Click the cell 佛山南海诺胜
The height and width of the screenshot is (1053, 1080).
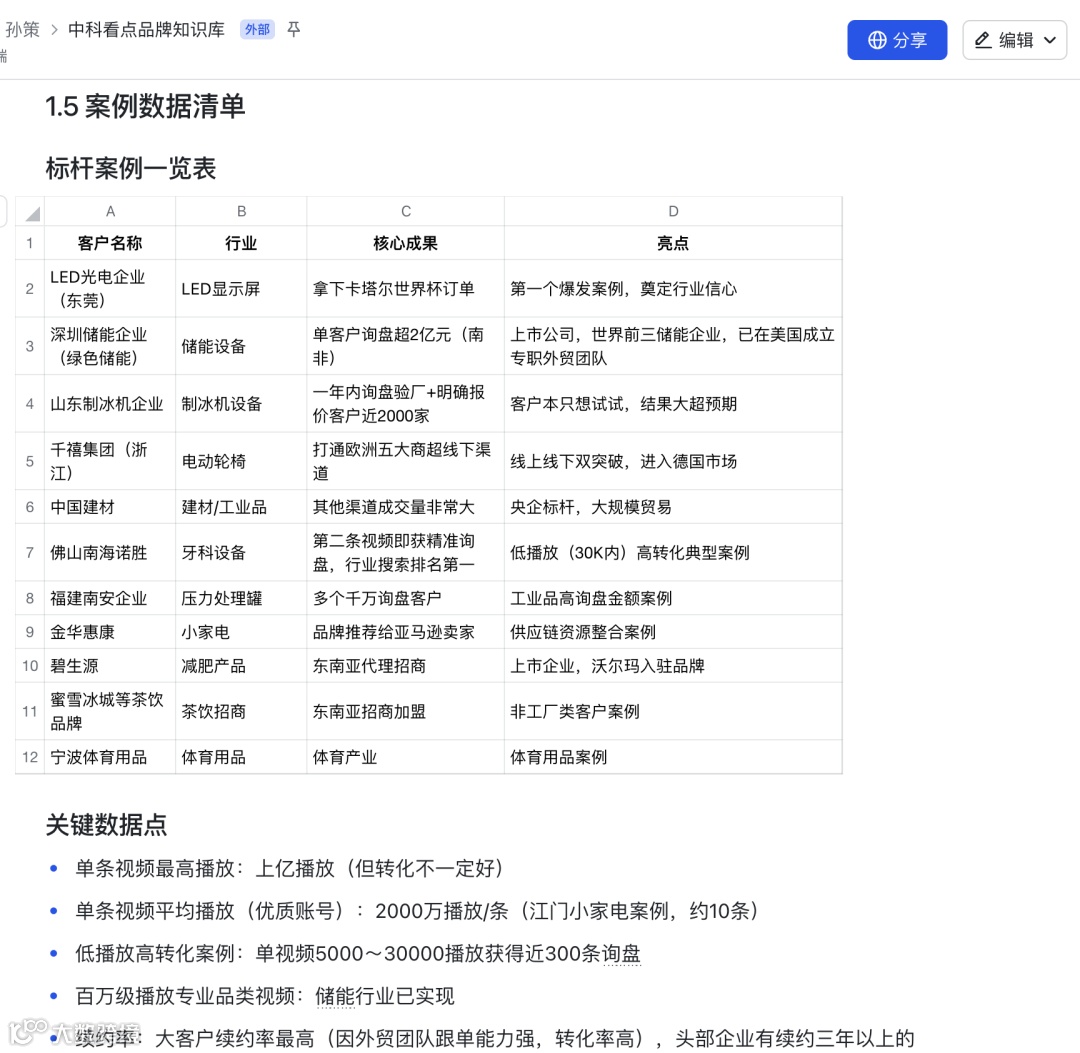(x=110, y=552)
